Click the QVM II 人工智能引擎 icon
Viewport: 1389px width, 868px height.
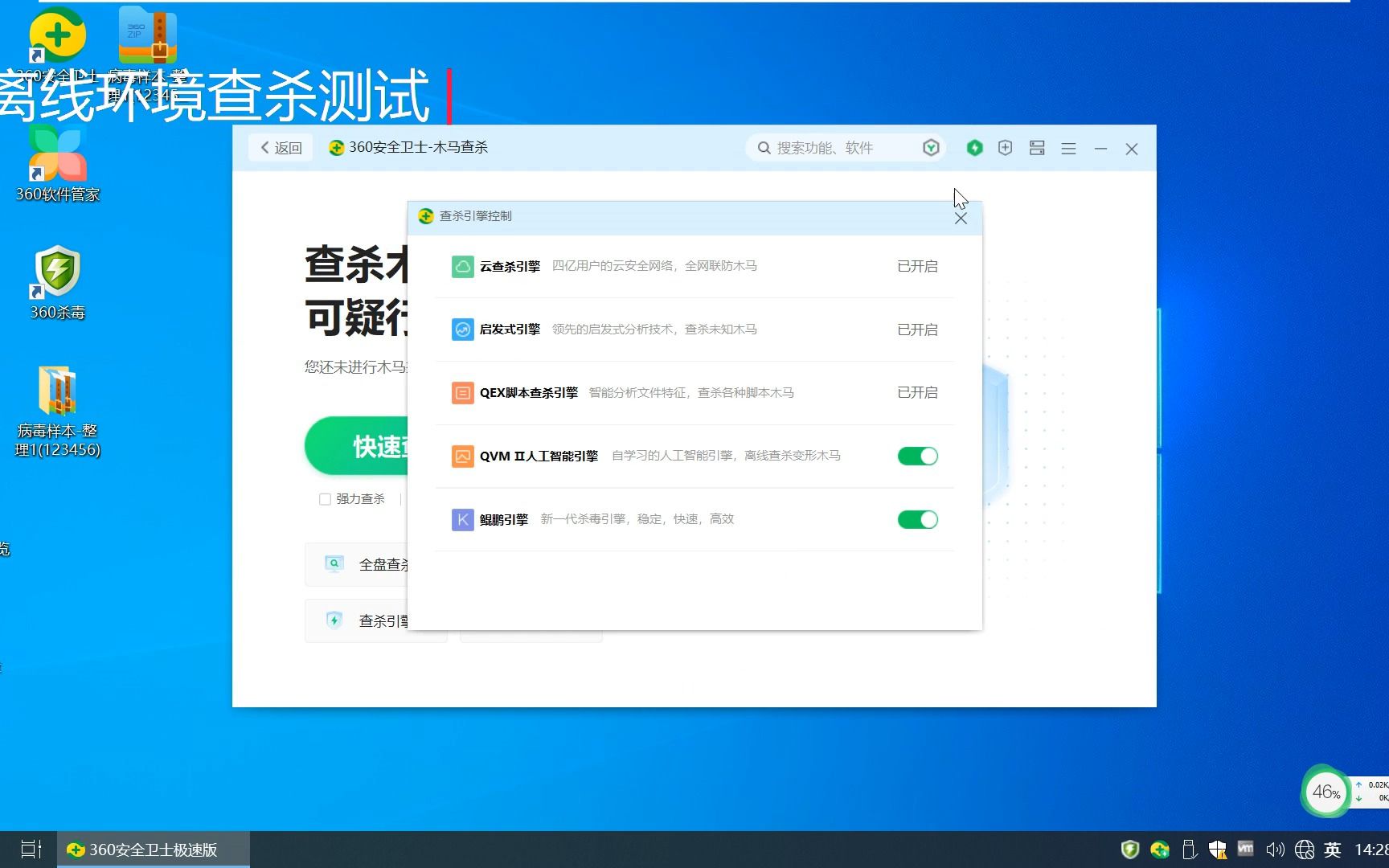point(462,456)
